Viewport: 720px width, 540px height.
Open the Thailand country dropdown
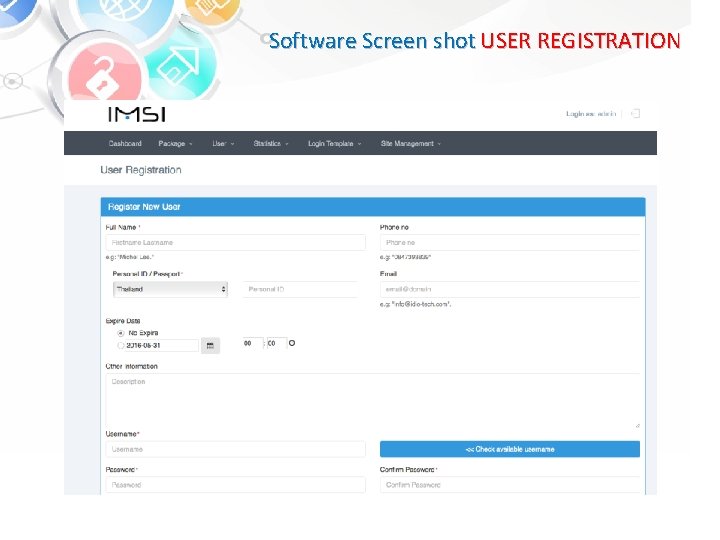pos(170,289)
